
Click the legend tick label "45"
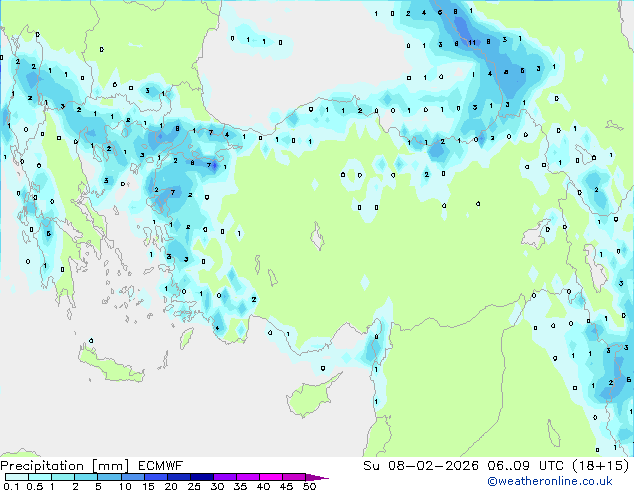click(x=286, y=486)
